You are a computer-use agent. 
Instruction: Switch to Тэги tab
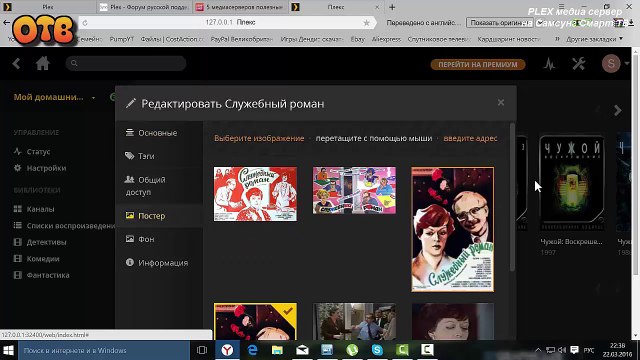pos(159,156)
